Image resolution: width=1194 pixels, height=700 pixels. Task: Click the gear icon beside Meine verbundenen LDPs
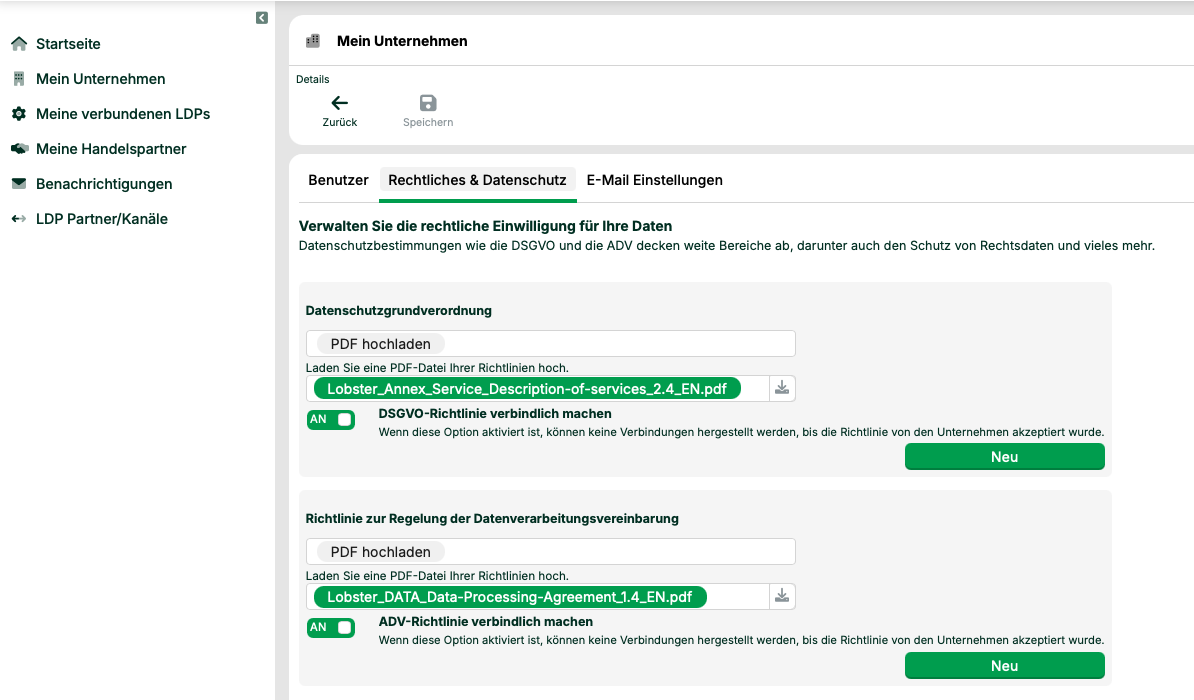tap(19, 113)
